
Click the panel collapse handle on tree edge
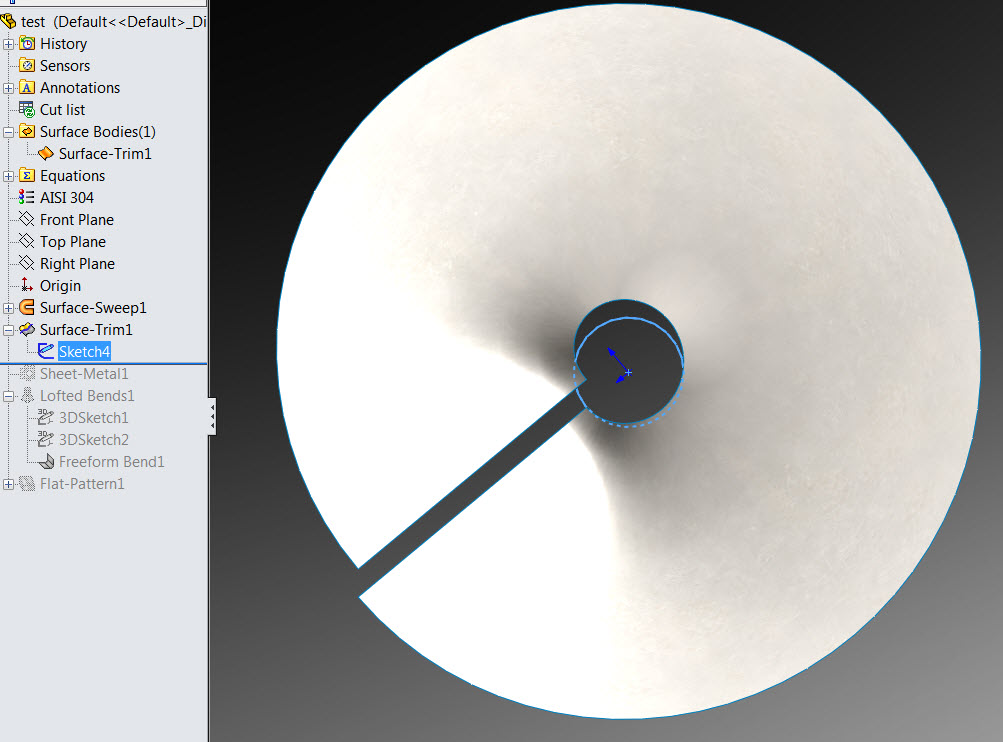[212, 416]
